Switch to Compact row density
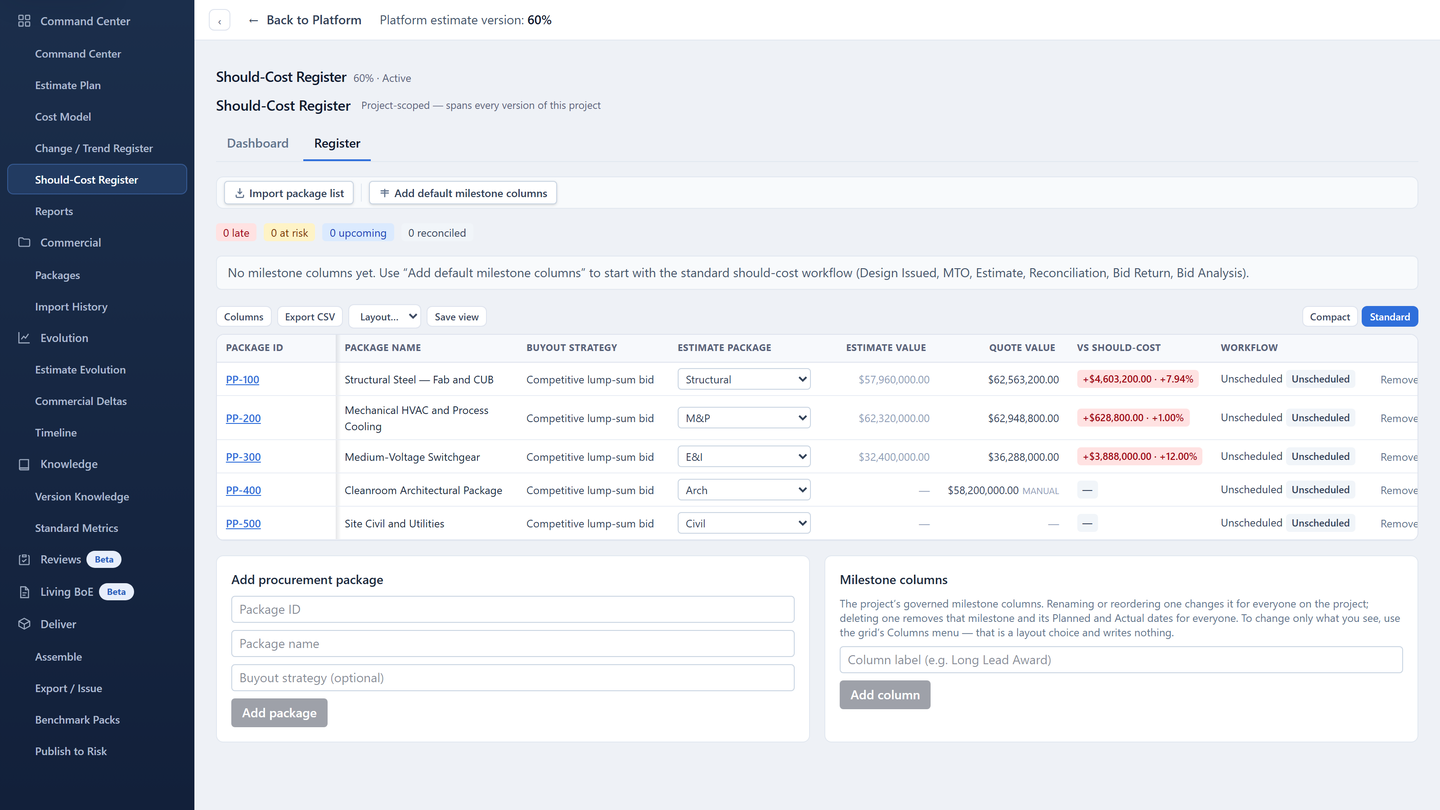1440x810 pixels. (x=1330, y=317)
